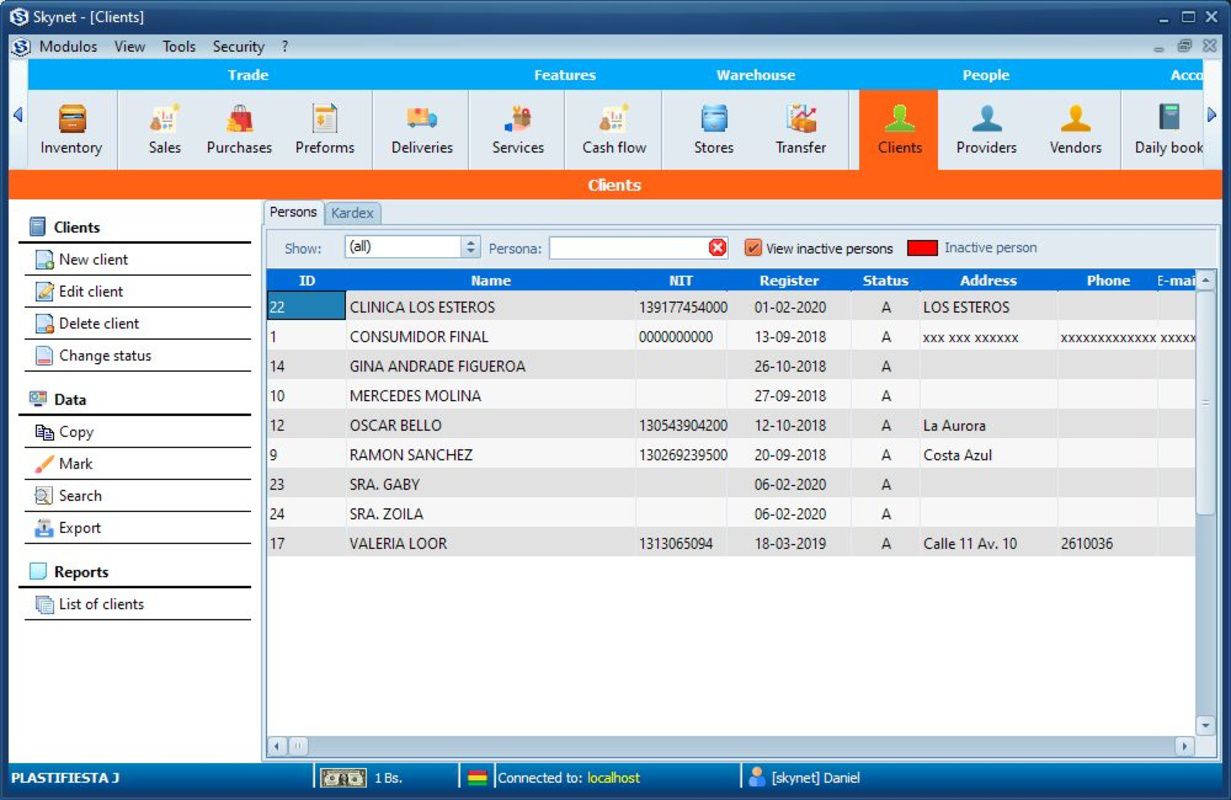Select row SRA. ZOILA
The width and height of the screenshot is (1231, 800).
pos(731,514)
